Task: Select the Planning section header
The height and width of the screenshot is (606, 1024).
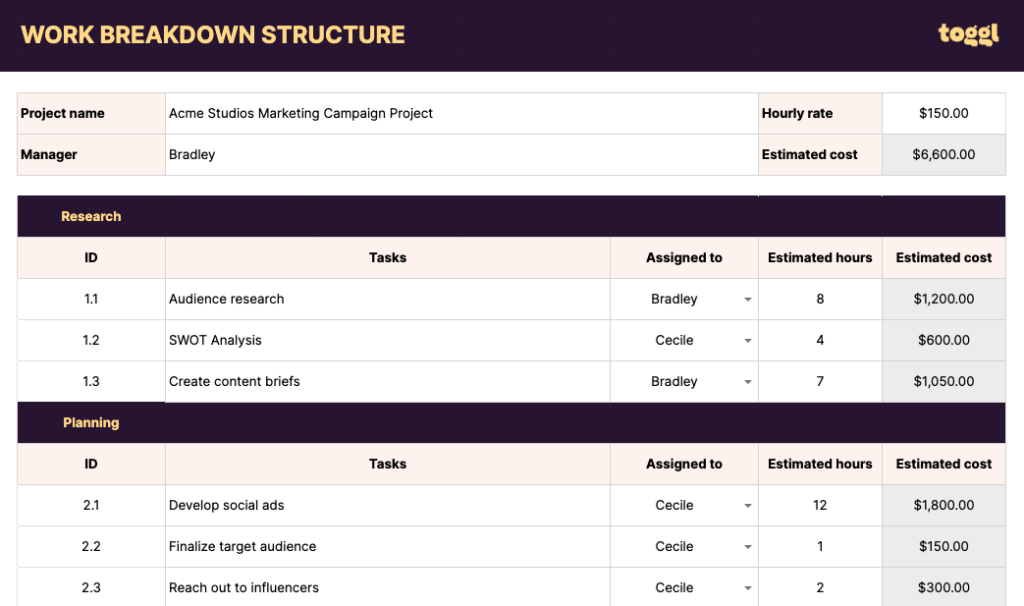Action: [x=91, y=422]
